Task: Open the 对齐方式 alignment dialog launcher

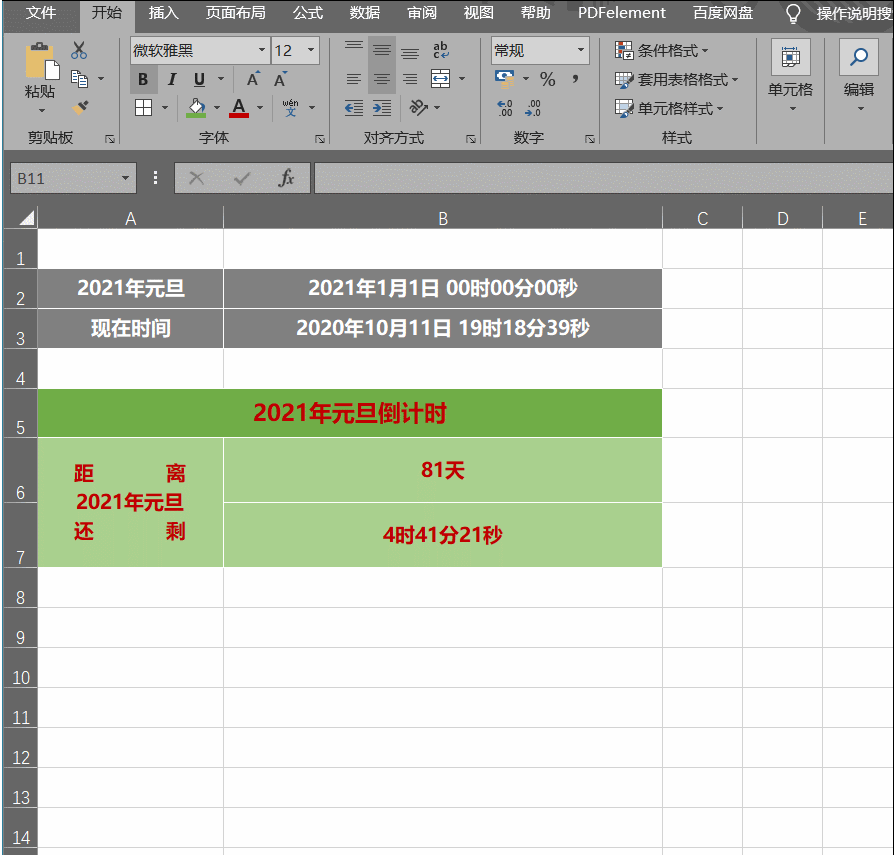Action: (471, 139)
